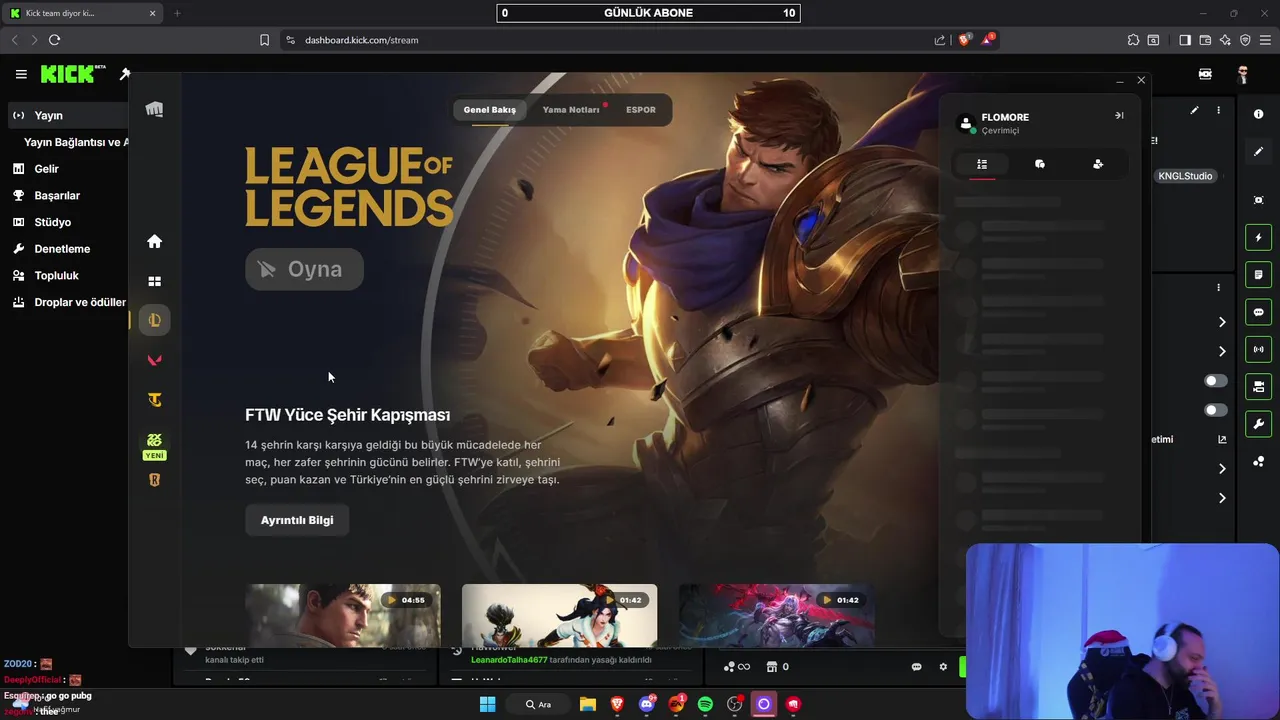Open File Explorer from the taskbar
The image size is (1280, 720).
point(587,704)
